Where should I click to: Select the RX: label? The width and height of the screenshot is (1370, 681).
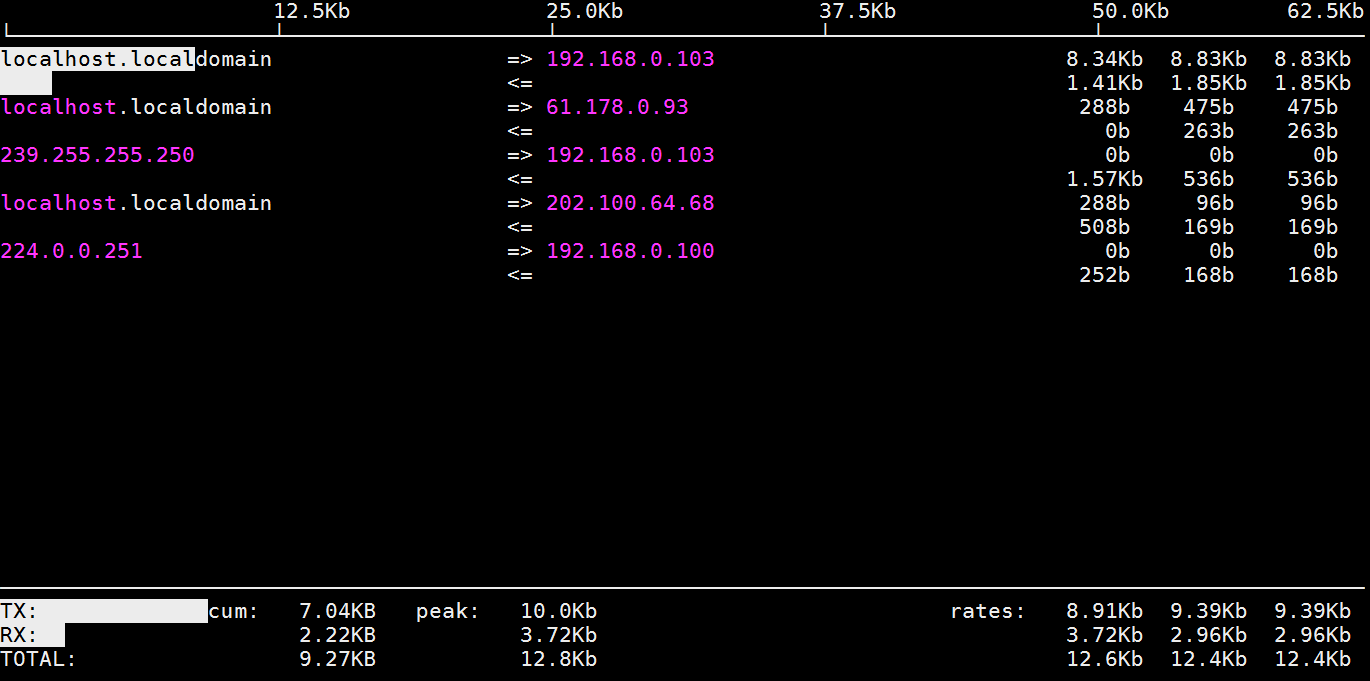click(x=20, y=635)
